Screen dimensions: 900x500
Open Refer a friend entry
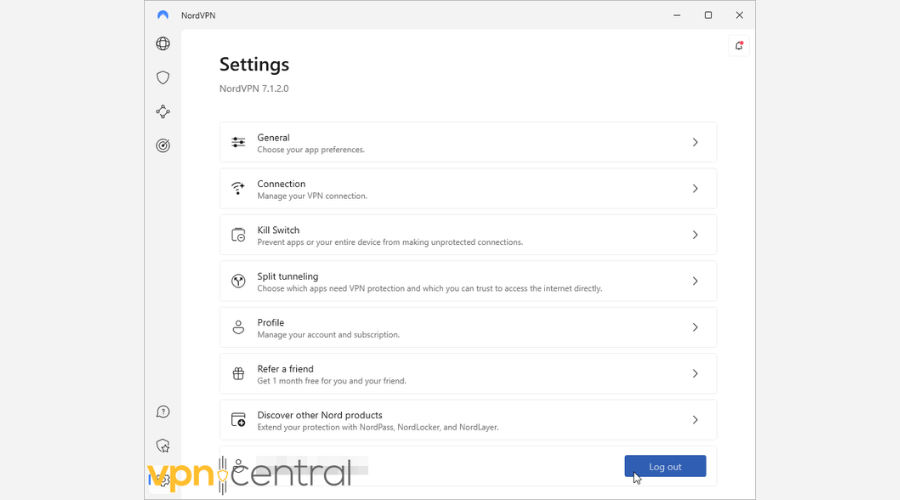tap(468, 374)
